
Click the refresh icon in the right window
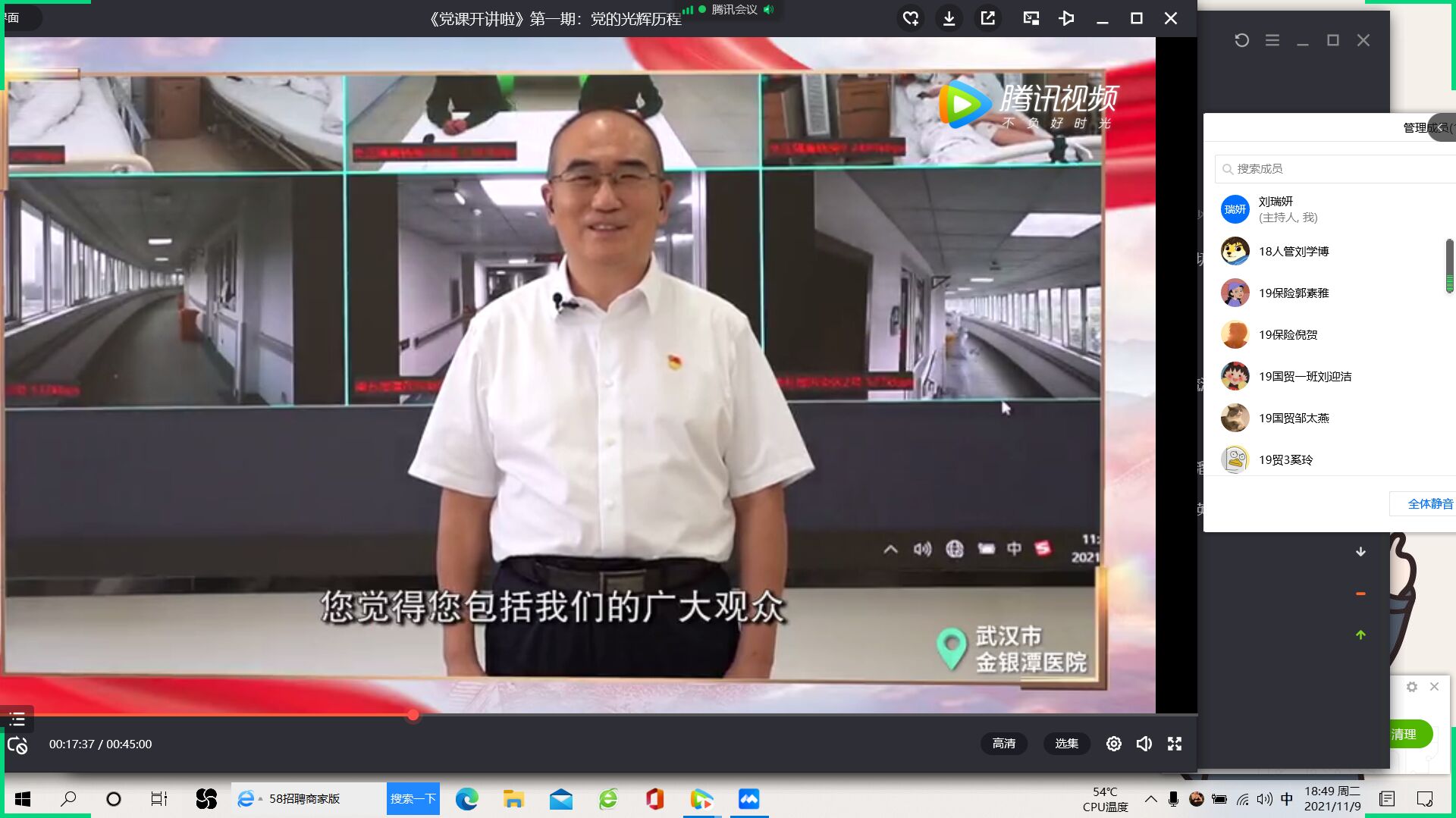(1241, 40)
